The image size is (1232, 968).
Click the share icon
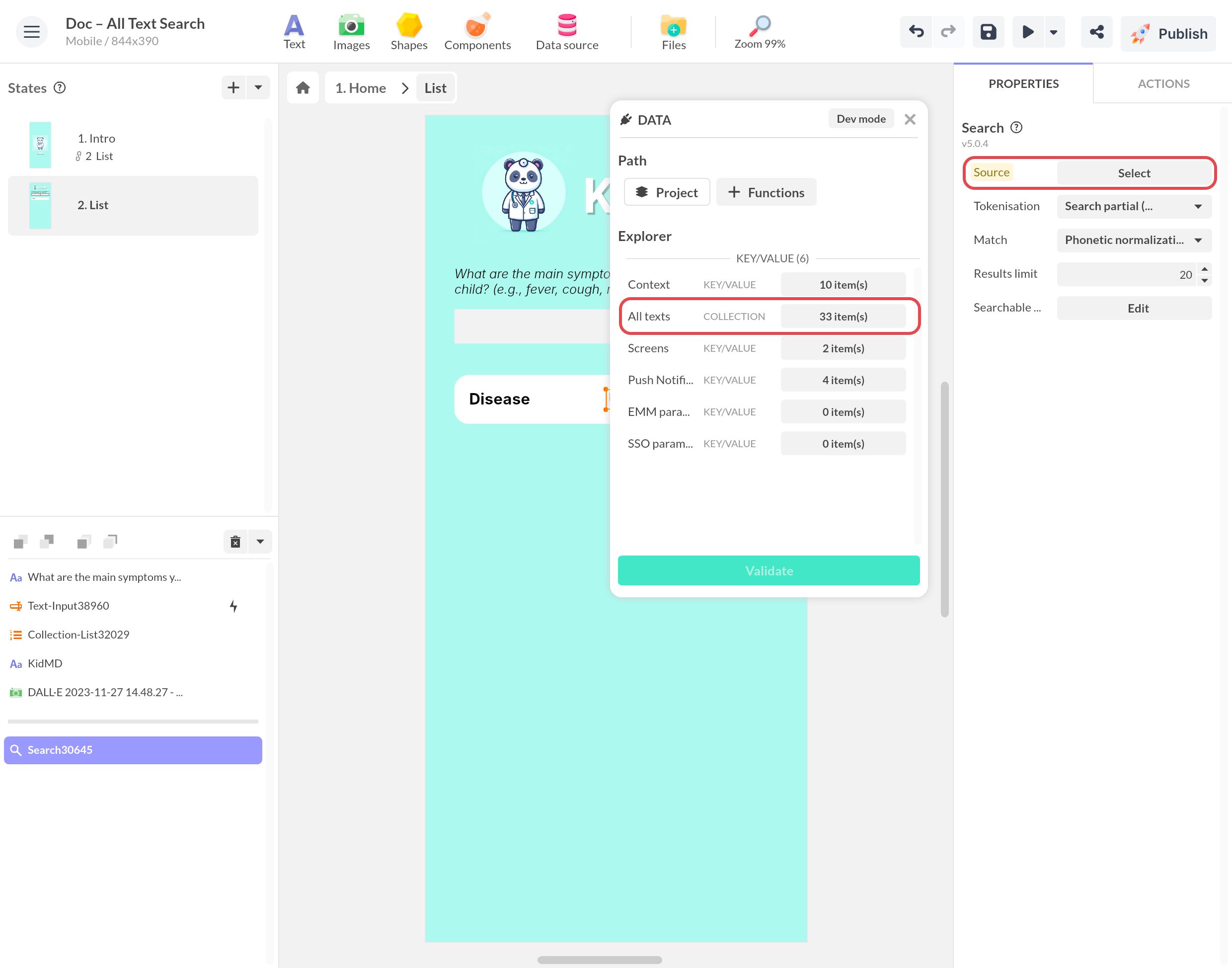coord(1096,32)
